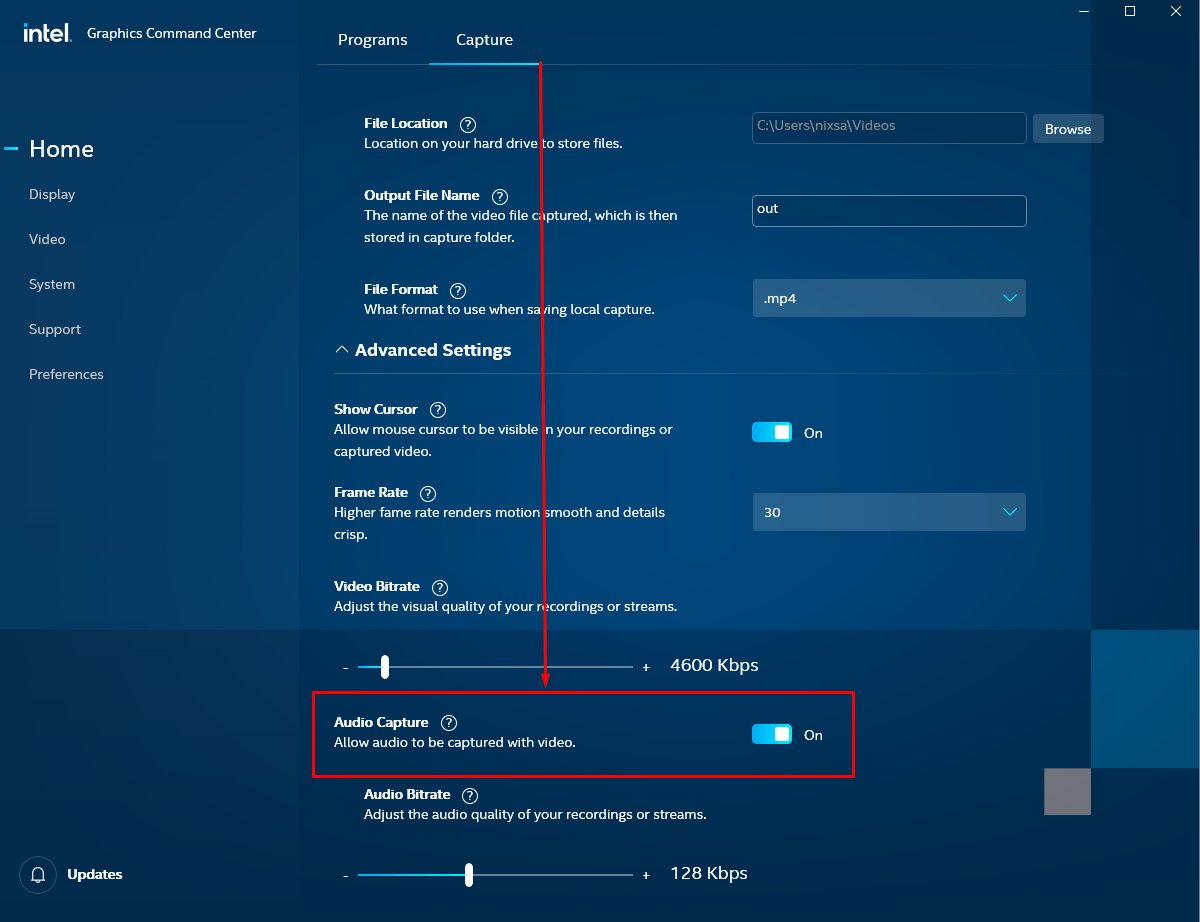The height and width of the screenshot is (922, 1200).
Task: Open the Preferences section
Action: 66,374
